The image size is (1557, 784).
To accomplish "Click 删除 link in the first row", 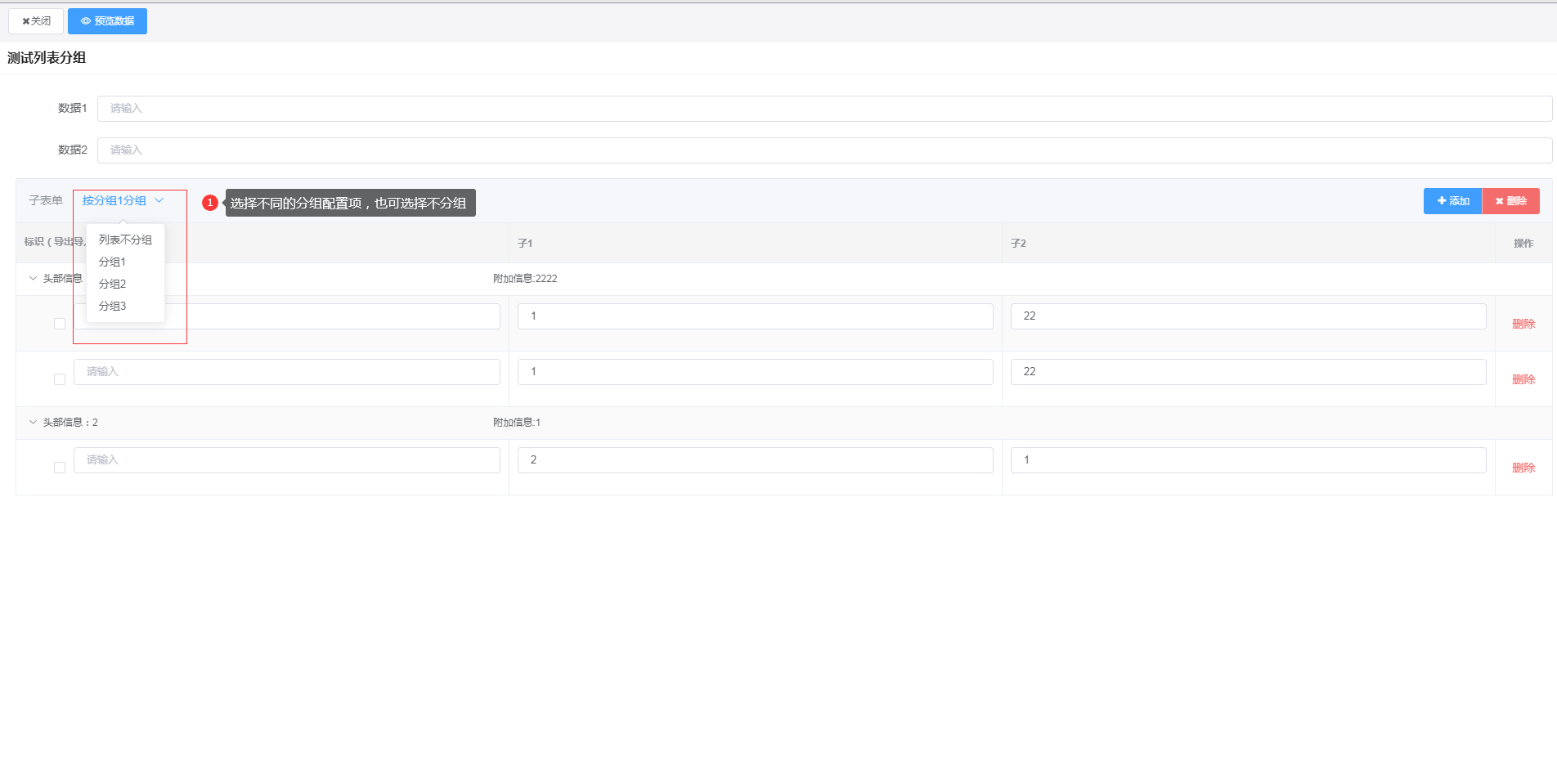I will [x=1523, y=324].
